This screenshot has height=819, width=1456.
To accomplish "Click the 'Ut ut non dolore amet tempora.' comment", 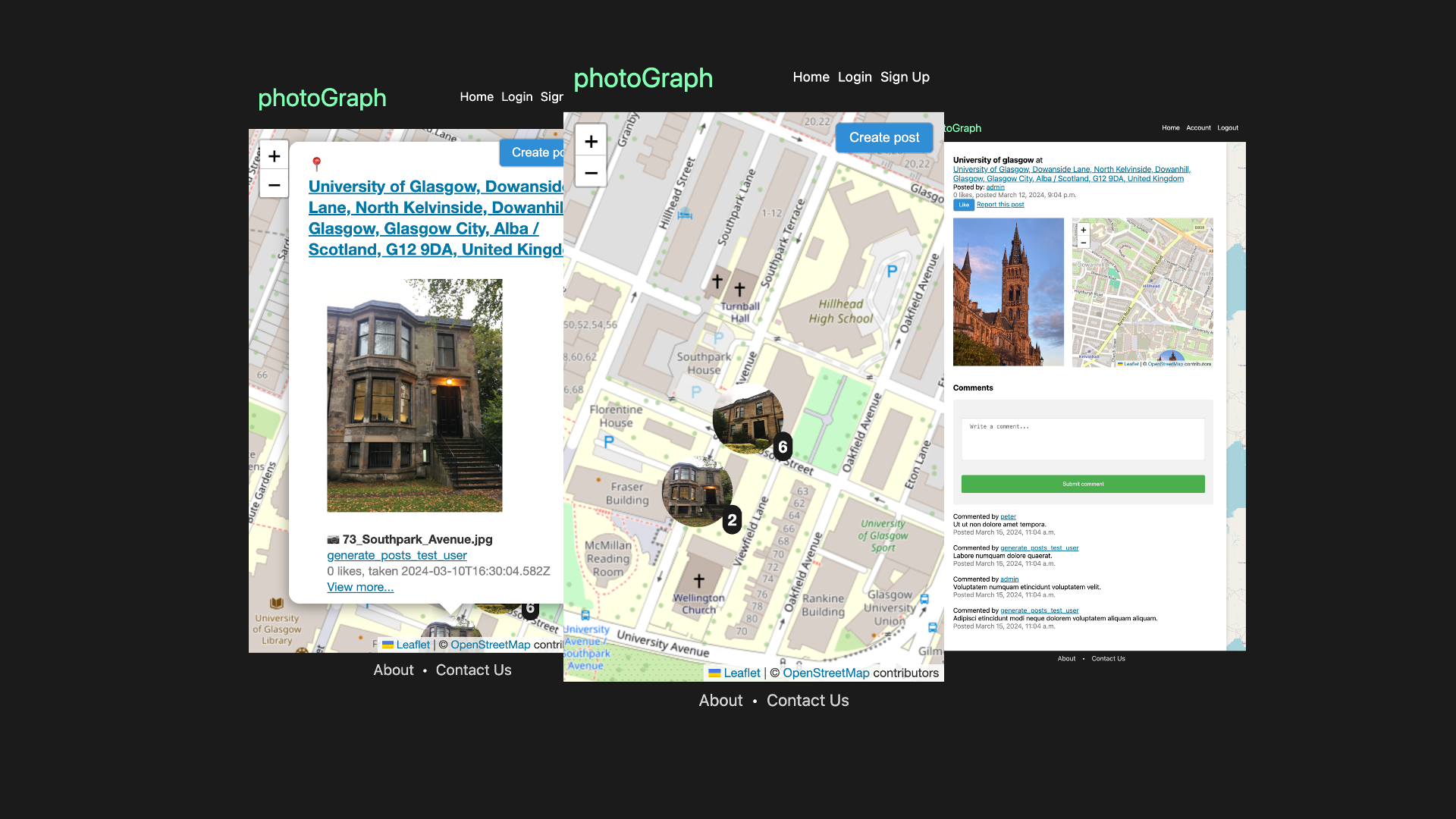I will [x=999, y=524].
